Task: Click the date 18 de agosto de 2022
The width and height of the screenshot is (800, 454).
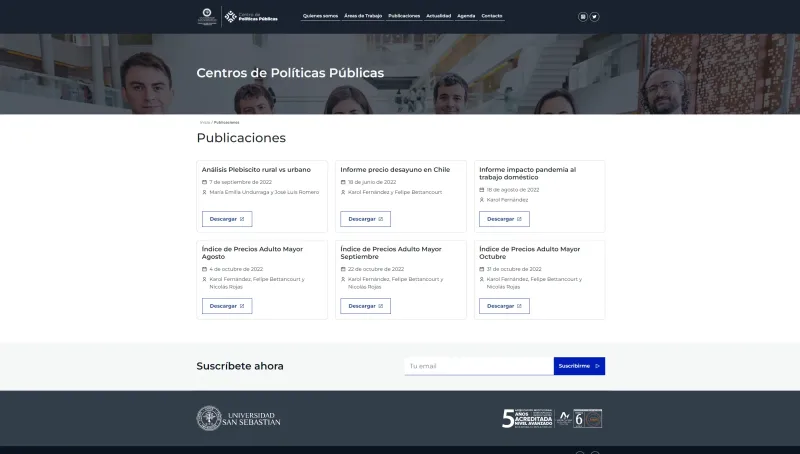Action: pyautogui.click(x=513, y=190)
